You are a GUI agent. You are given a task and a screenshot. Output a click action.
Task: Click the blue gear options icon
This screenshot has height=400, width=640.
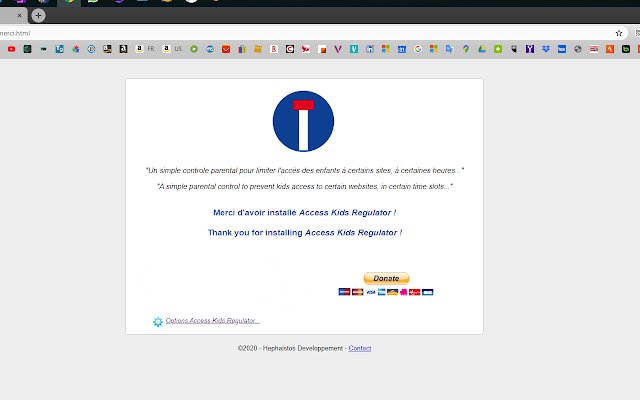point(158,322)
